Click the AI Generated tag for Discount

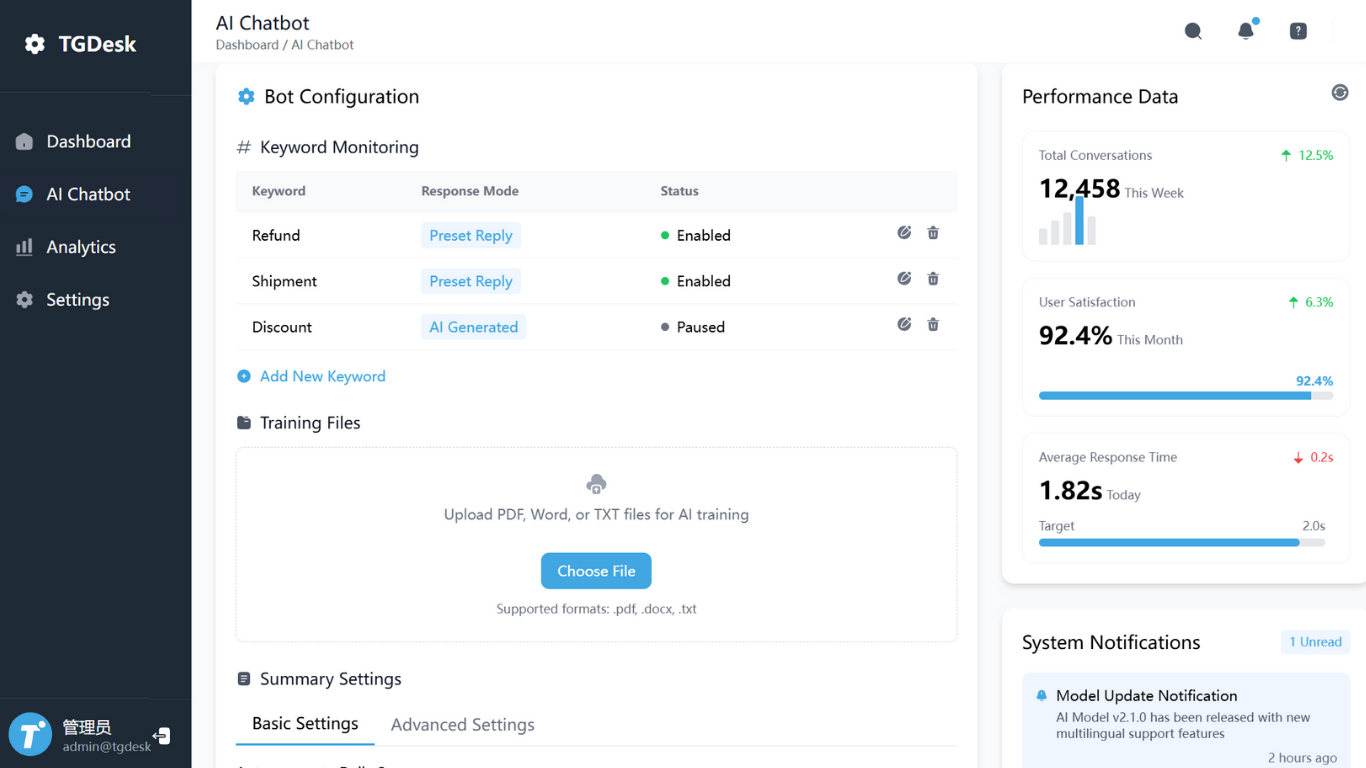pyautogui.click(x=474, y=328)
